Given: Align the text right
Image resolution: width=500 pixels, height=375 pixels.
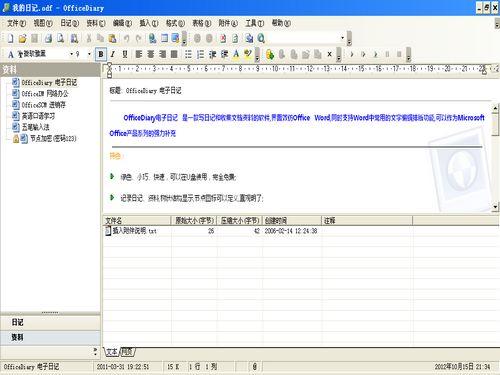Looking at the screenshot, I should click(x=162, y=54).
